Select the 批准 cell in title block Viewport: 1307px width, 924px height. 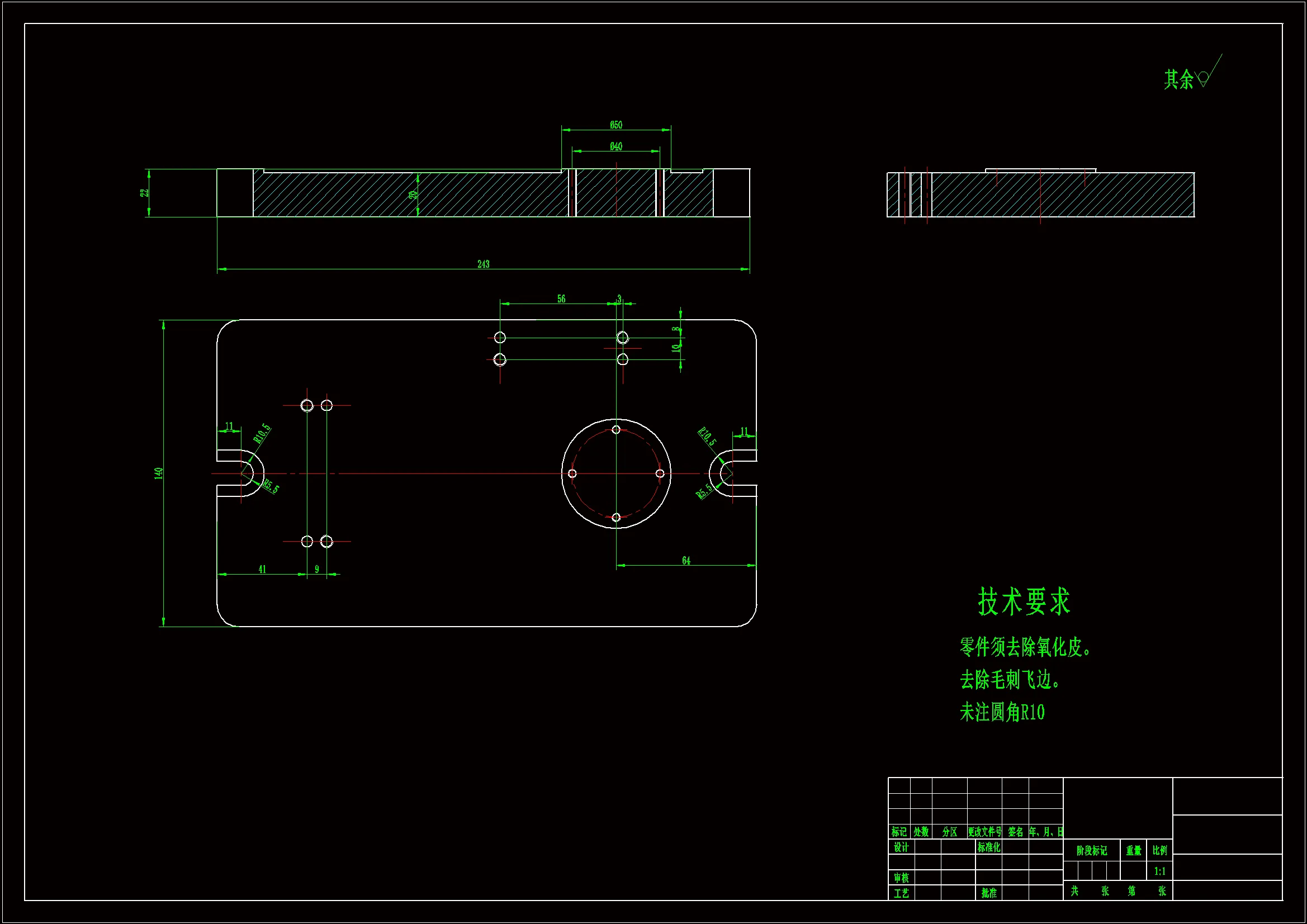pos(989,893)
